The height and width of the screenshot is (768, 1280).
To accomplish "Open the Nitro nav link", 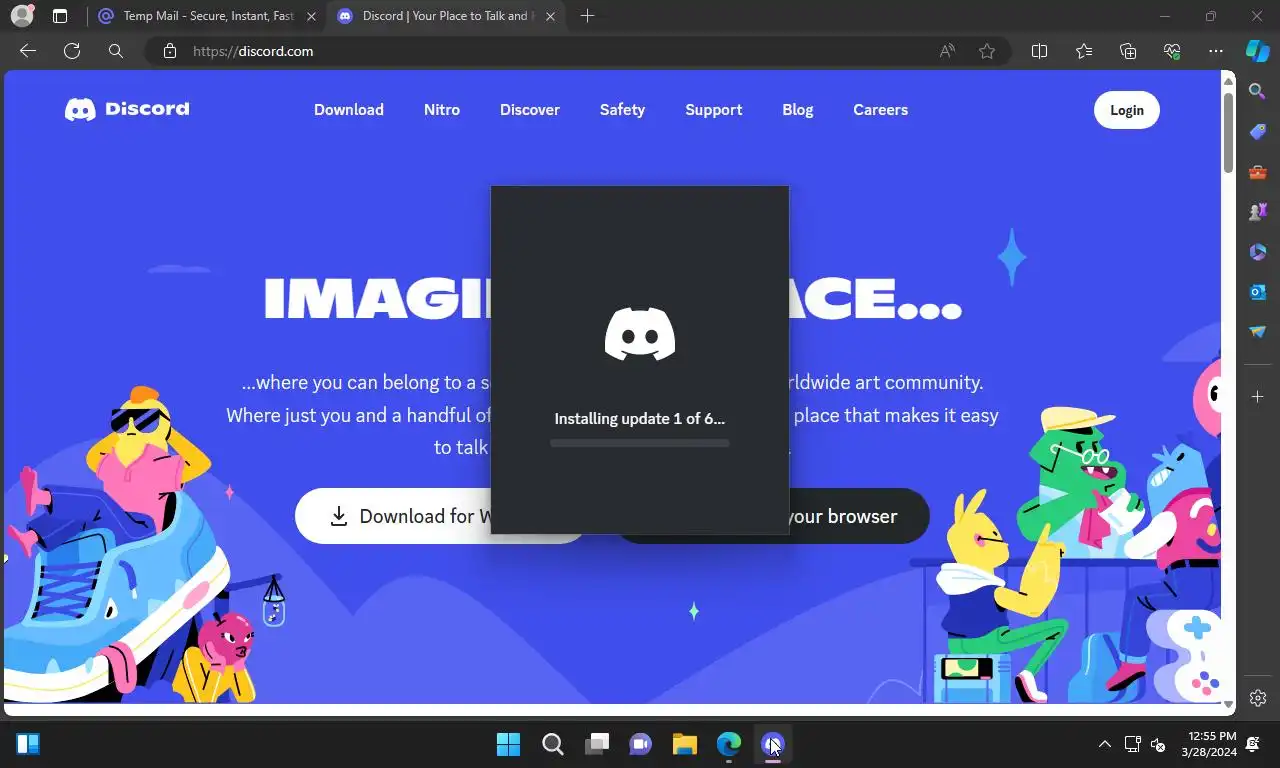I will point(442,110).
